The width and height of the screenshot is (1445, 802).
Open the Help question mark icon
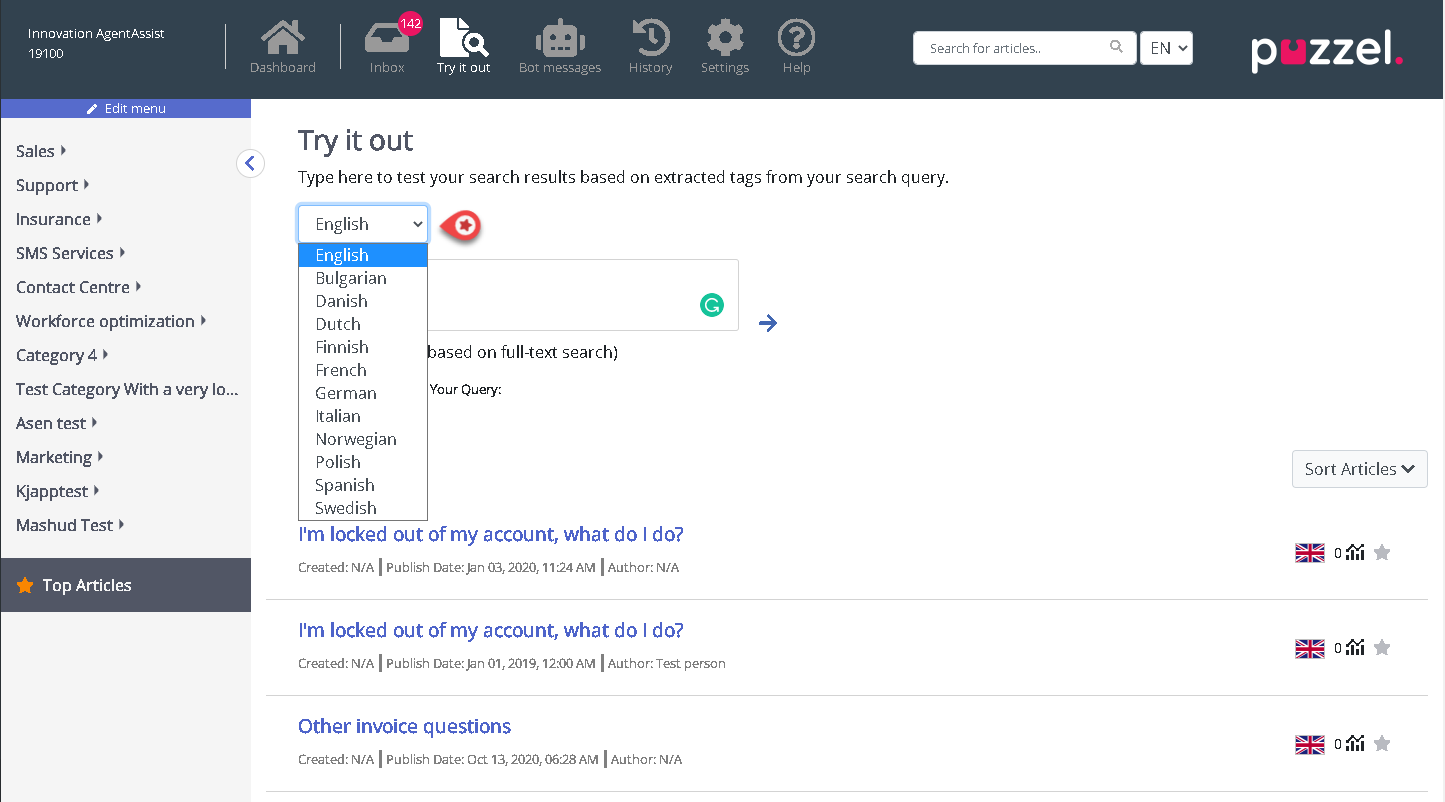click(x=796, y=47)
